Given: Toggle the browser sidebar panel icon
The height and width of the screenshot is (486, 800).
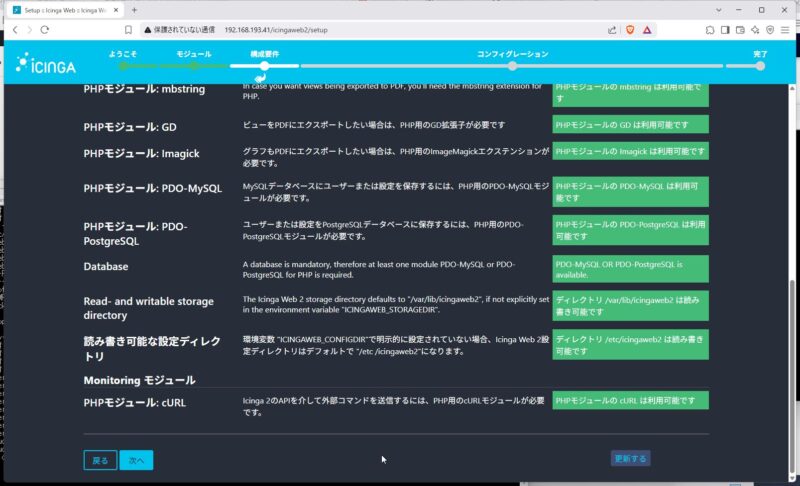Looking at the screenshot, I should tap(725, 30).
